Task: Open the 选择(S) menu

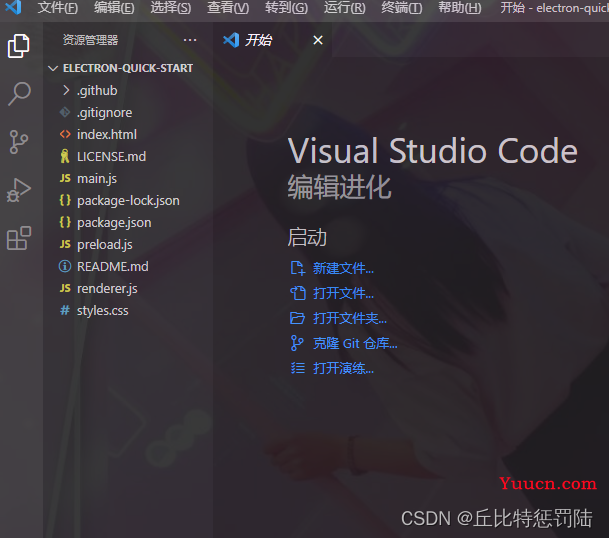Action: point(171,7)
